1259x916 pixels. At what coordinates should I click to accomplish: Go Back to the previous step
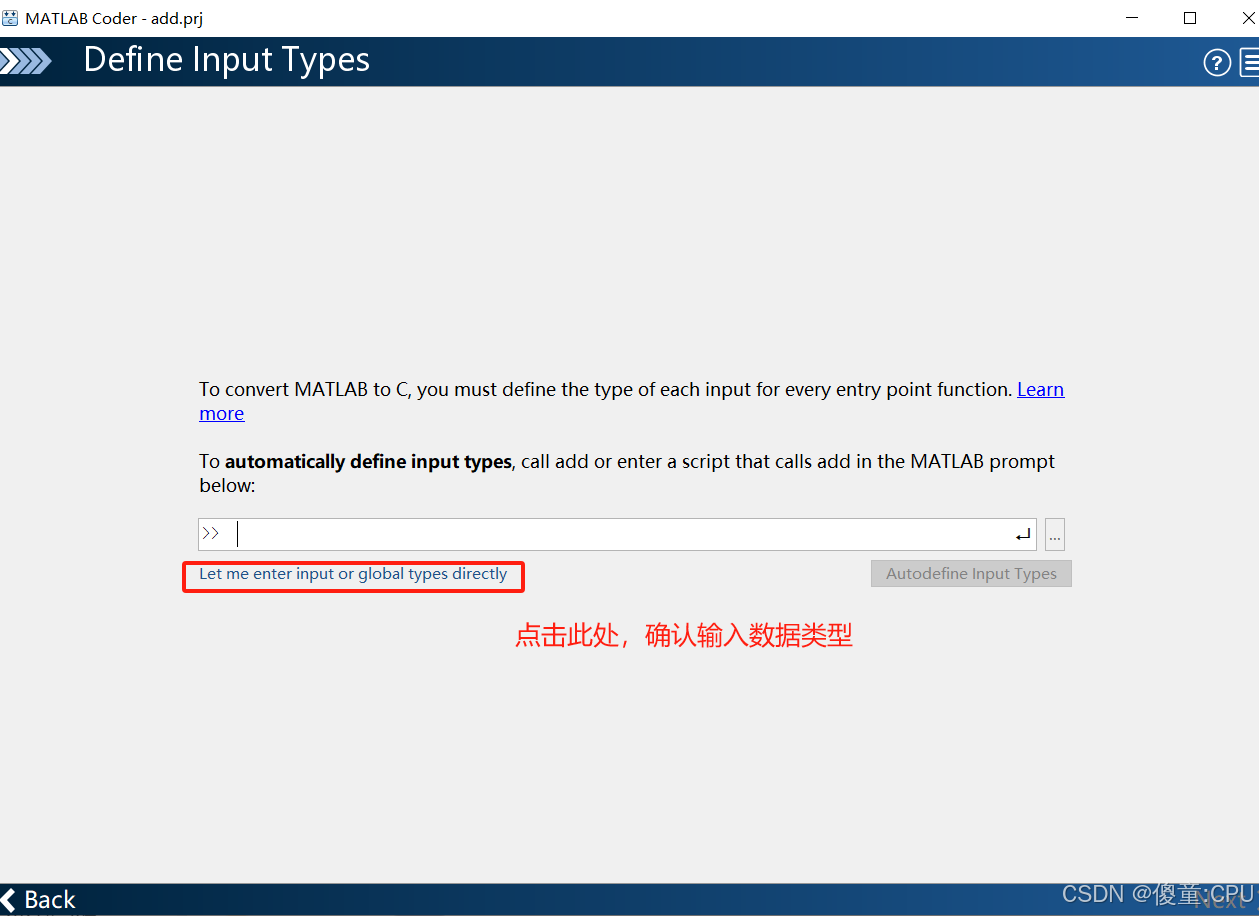(38, 900)
